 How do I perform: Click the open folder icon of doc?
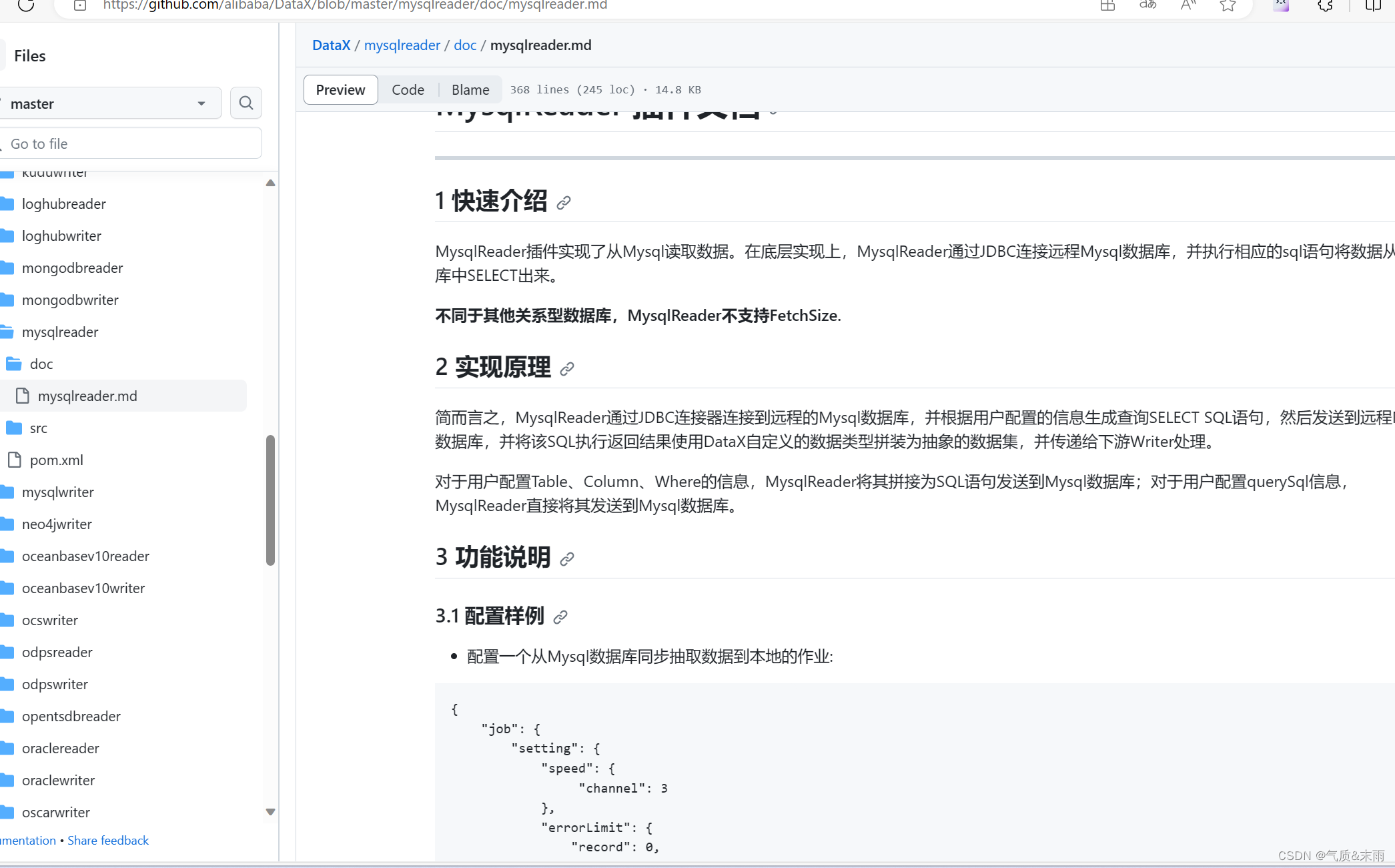(x=14, y=364)
